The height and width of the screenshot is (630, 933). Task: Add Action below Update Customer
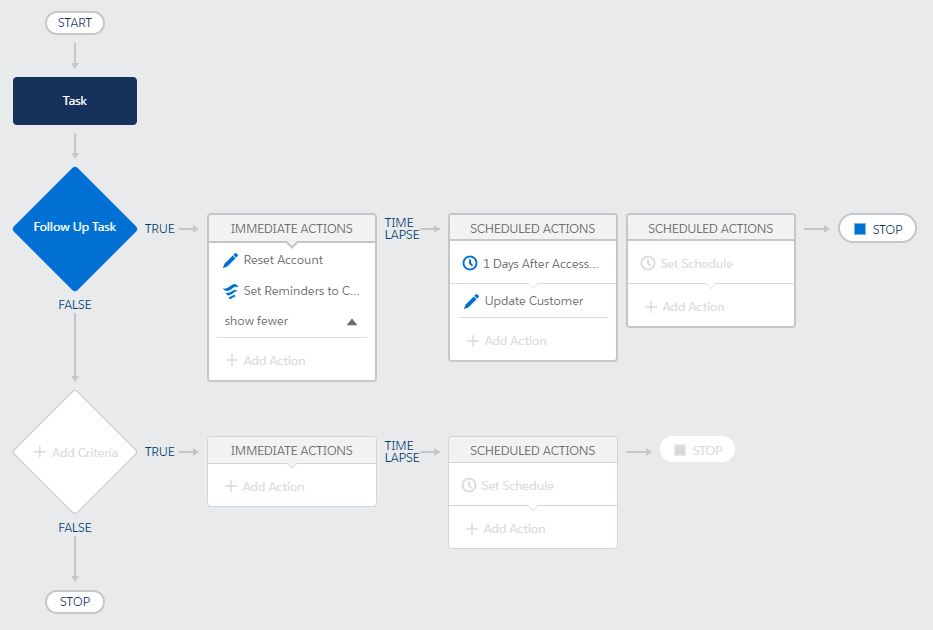tap(507, 341)
